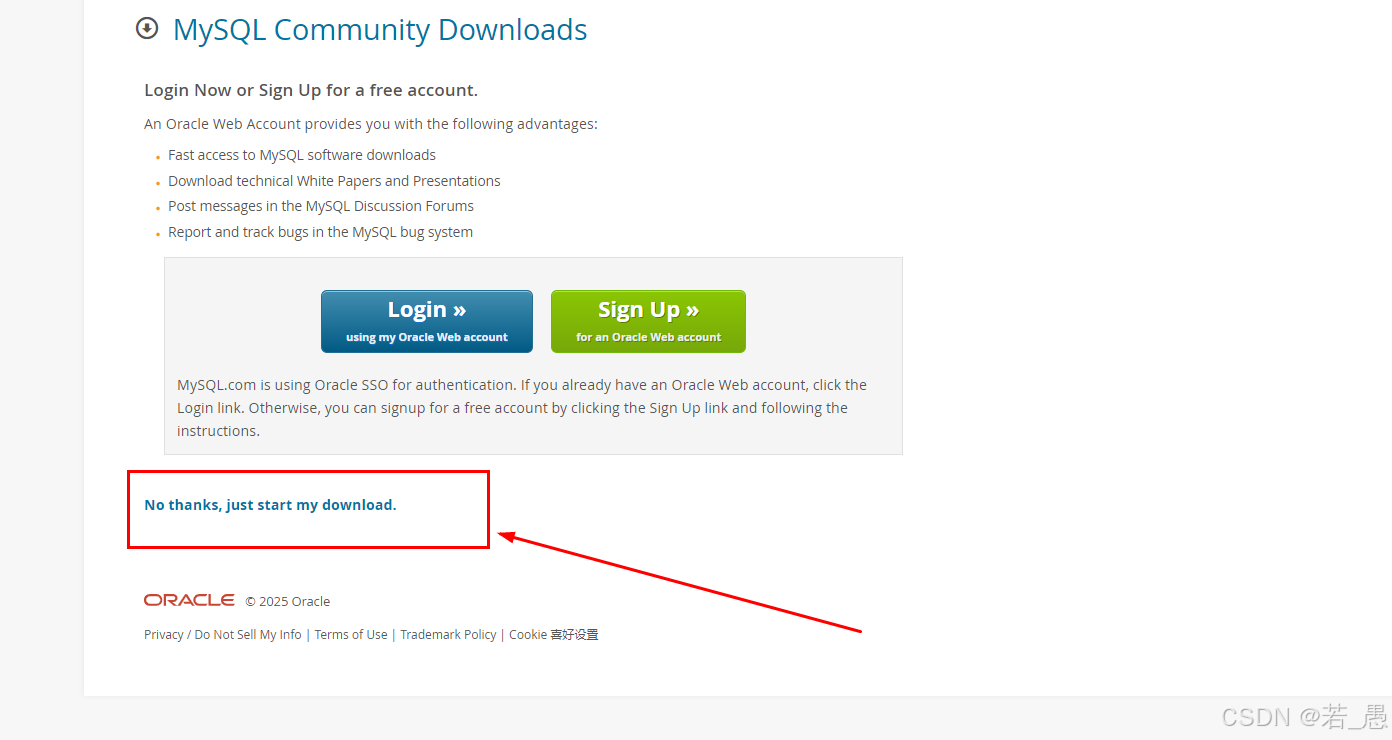Click the 'Login Now or Sign Up' heading
The width and height of the screenshot is (1392, 740).
[x=311, y=90]
